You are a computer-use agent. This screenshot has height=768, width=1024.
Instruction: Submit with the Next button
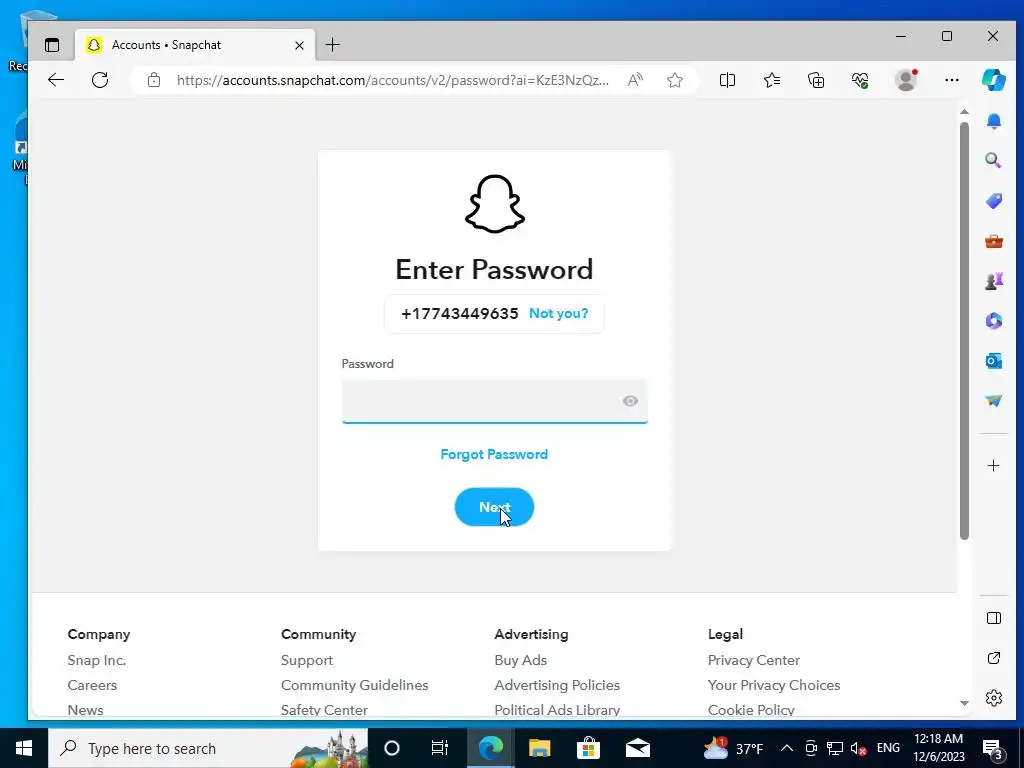494,507
